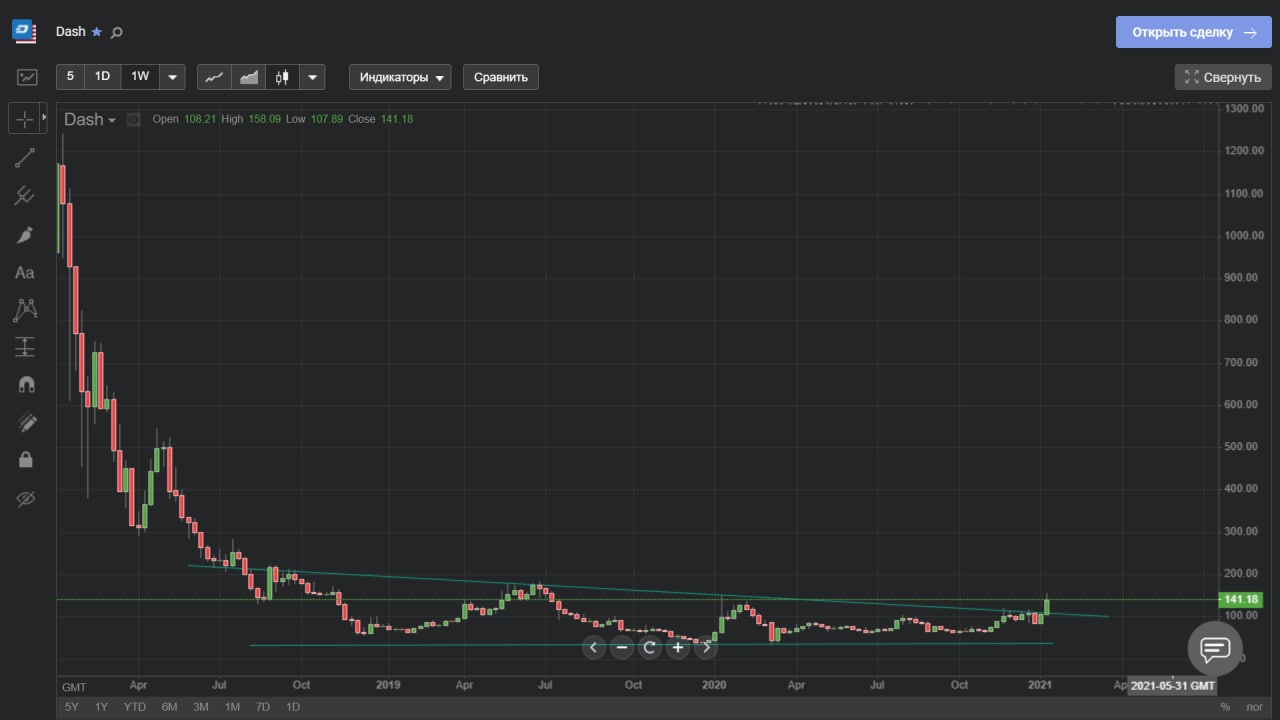The image size is (1280, 720).
Task: Select the 3M date range
Action: [201, 707]
